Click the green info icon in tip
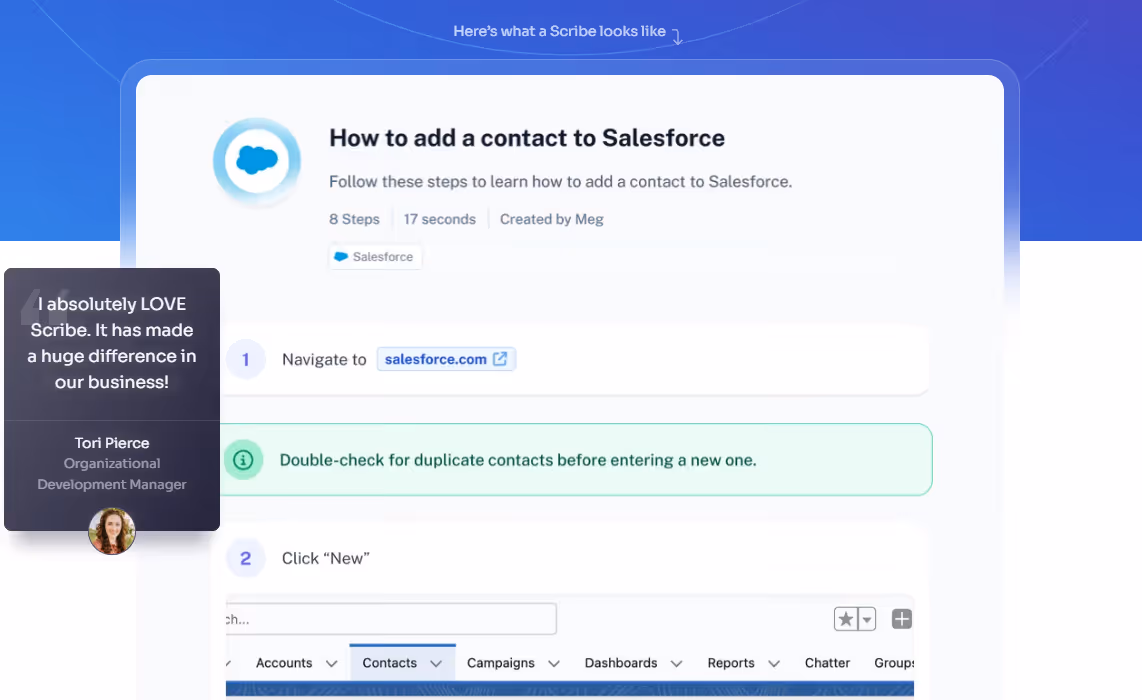 pos(243,460)
